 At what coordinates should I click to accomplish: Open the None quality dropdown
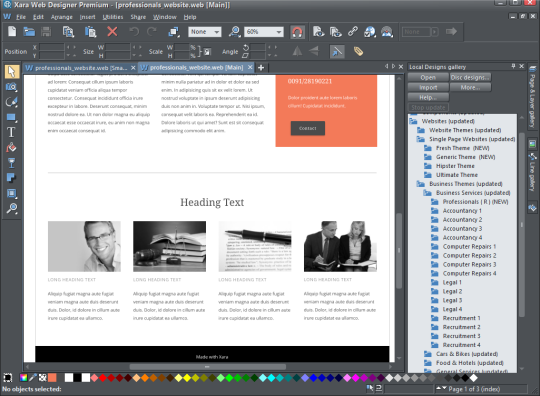(x=205, y=32)
